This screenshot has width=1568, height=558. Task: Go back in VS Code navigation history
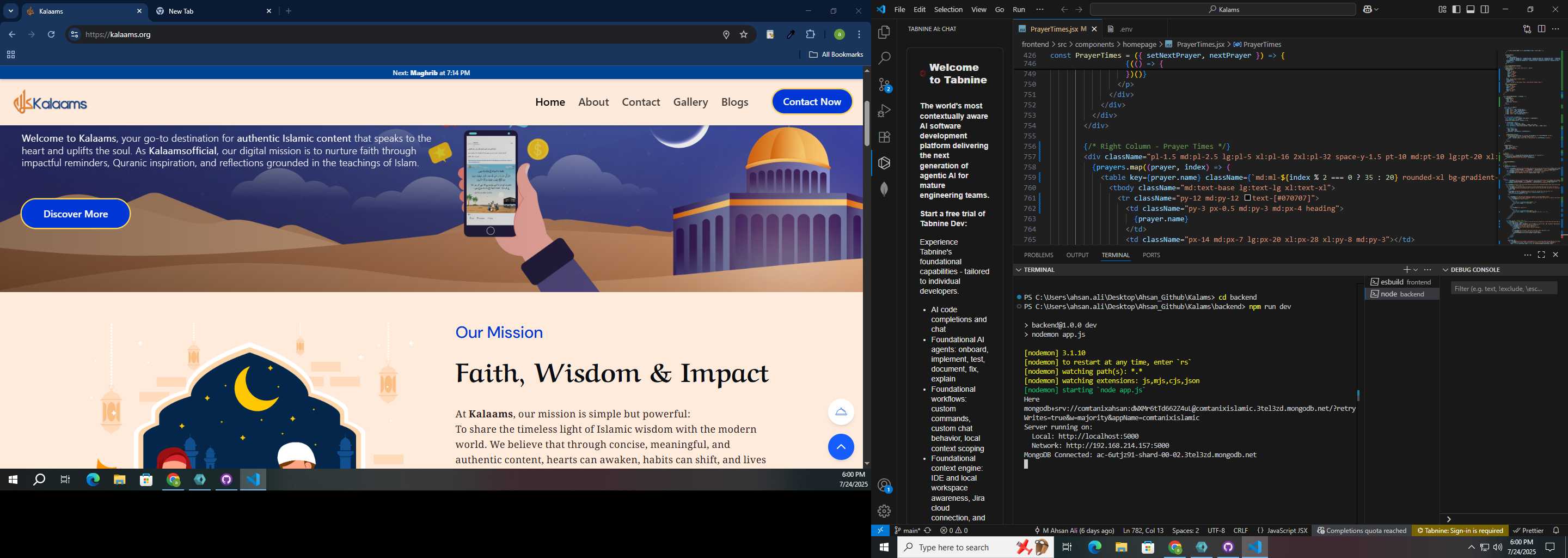(x=1064, y=10)
